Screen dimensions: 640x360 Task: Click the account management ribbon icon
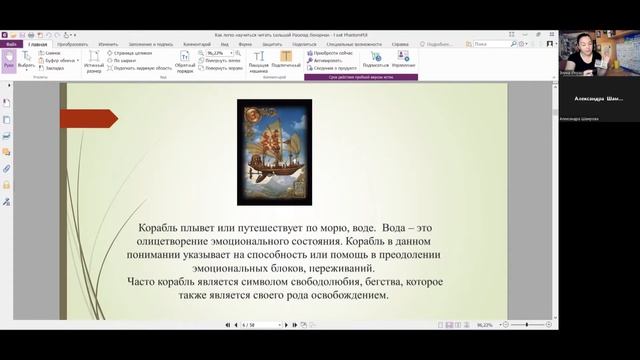click(403, 59)
